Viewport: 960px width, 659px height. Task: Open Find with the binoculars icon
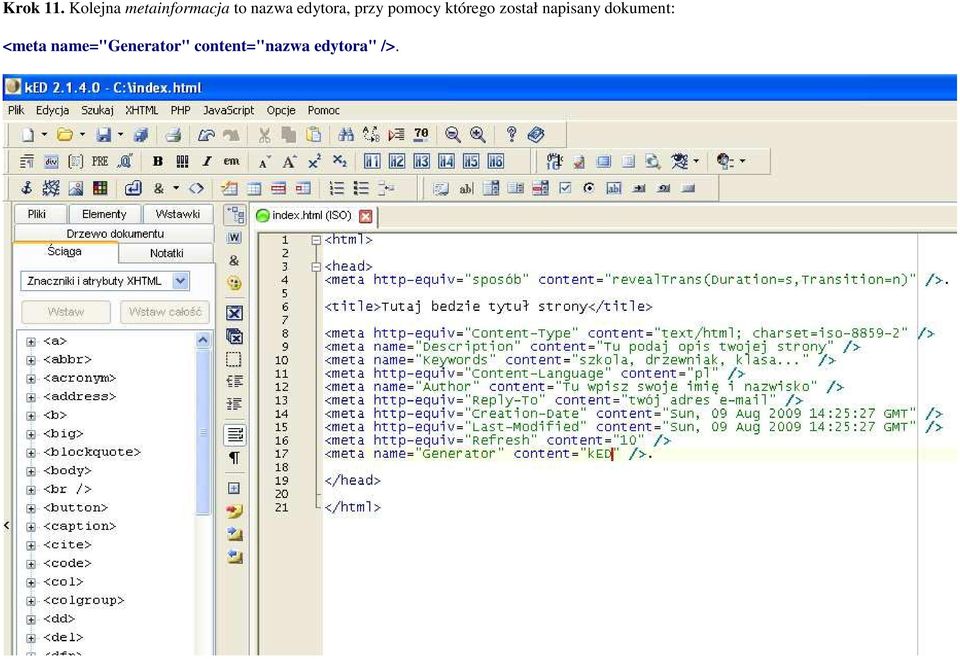tap(346, 135)
